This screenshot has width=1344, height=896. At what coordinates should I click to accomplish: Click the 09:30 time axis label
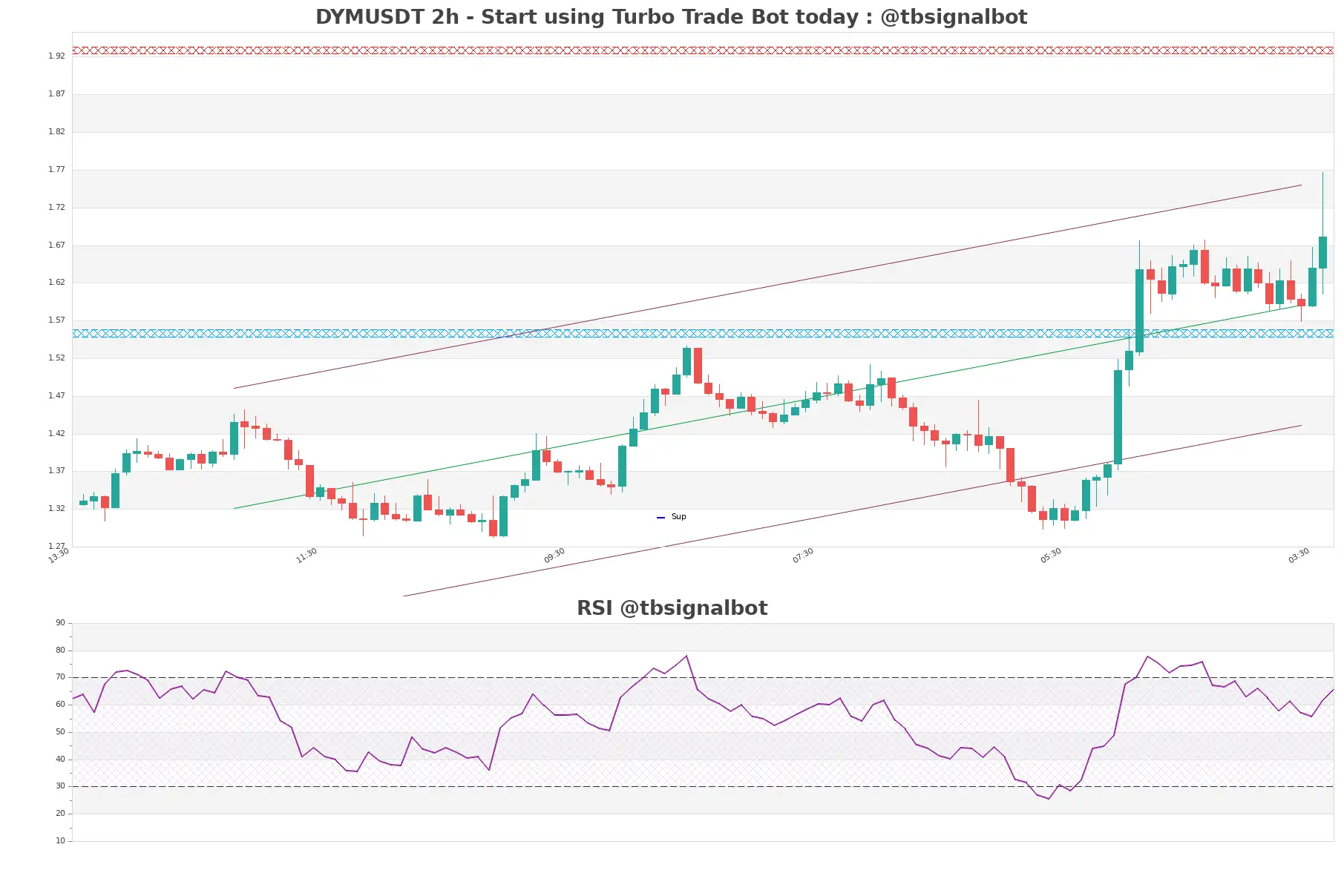pos(554,556)
